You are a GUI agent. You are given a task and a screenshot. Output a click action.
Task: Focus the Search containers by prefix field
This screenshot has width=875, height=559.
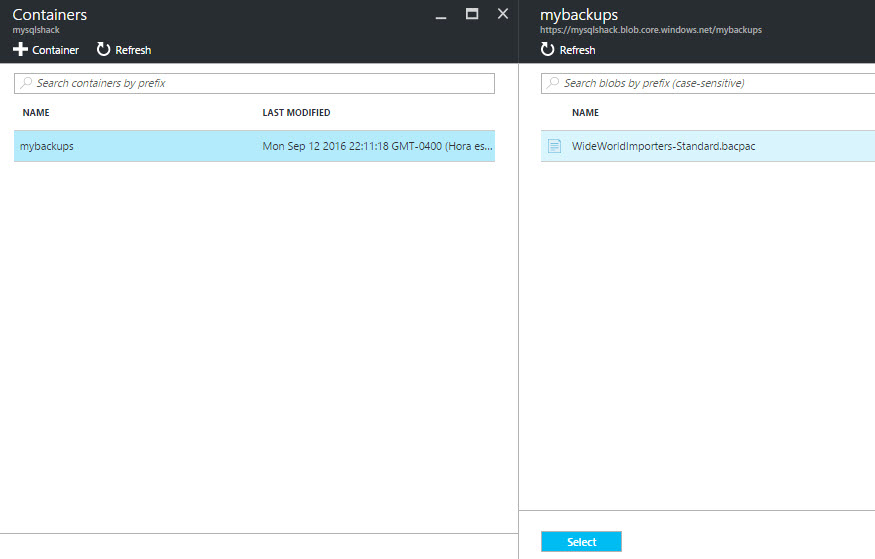coord(260,83)
